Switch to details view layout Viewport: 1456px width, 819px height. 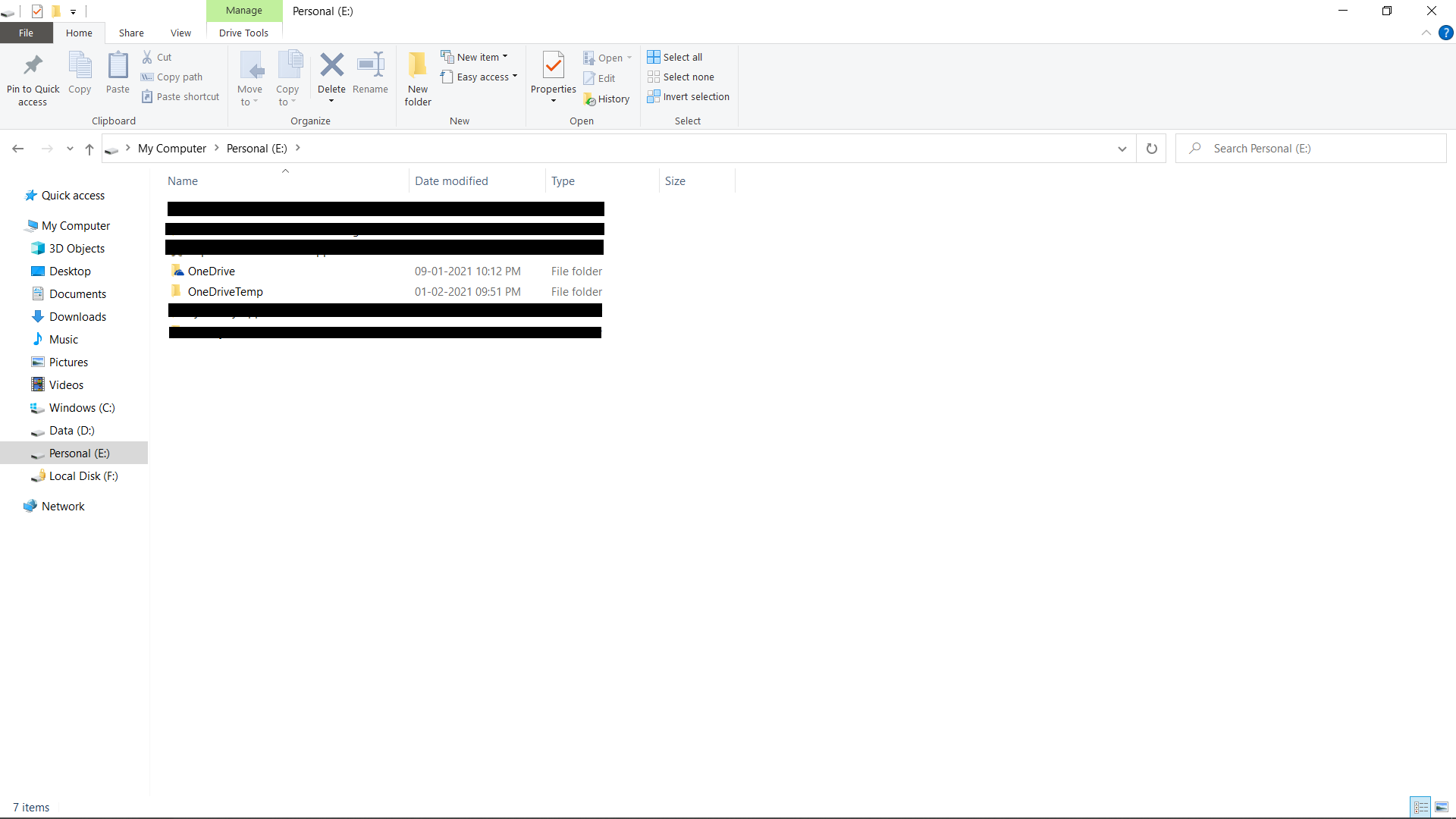click(x=1421, y=807)
